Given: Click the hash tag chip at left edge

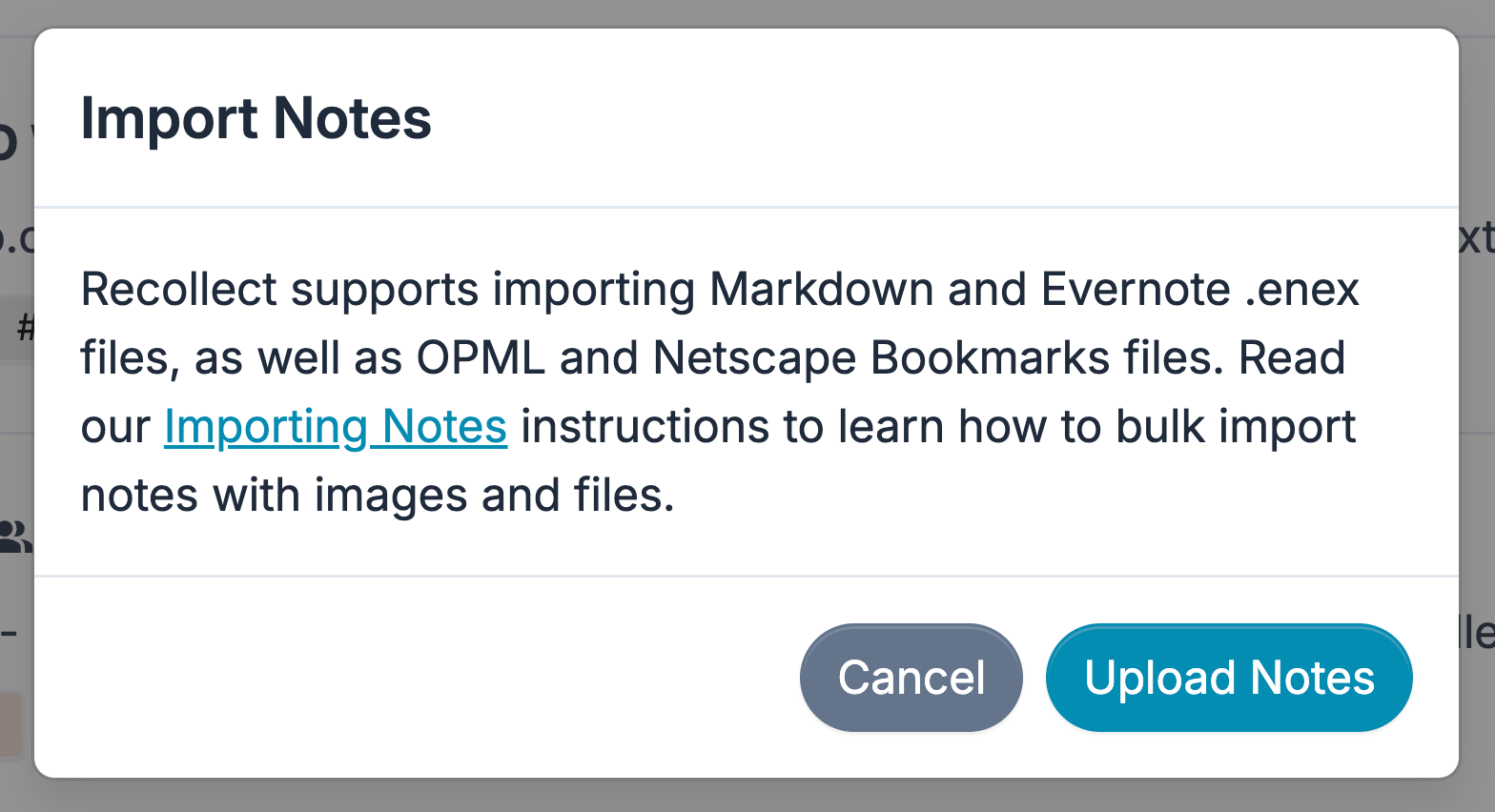Looking at the screenshot, I should click(x=17, y=329).
